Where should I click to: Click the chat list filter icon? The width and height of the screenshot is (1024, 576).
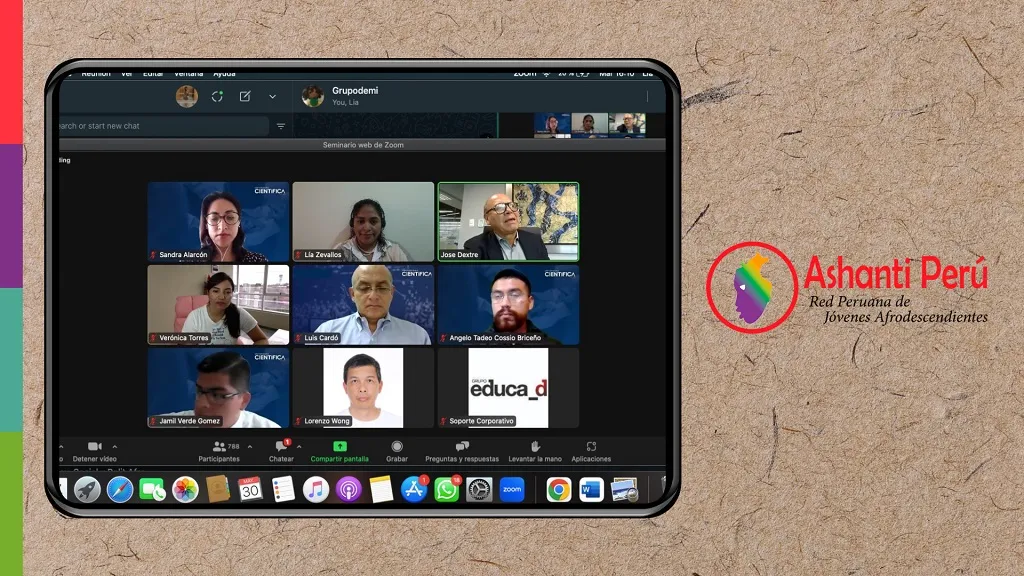[x=281, y=126]
